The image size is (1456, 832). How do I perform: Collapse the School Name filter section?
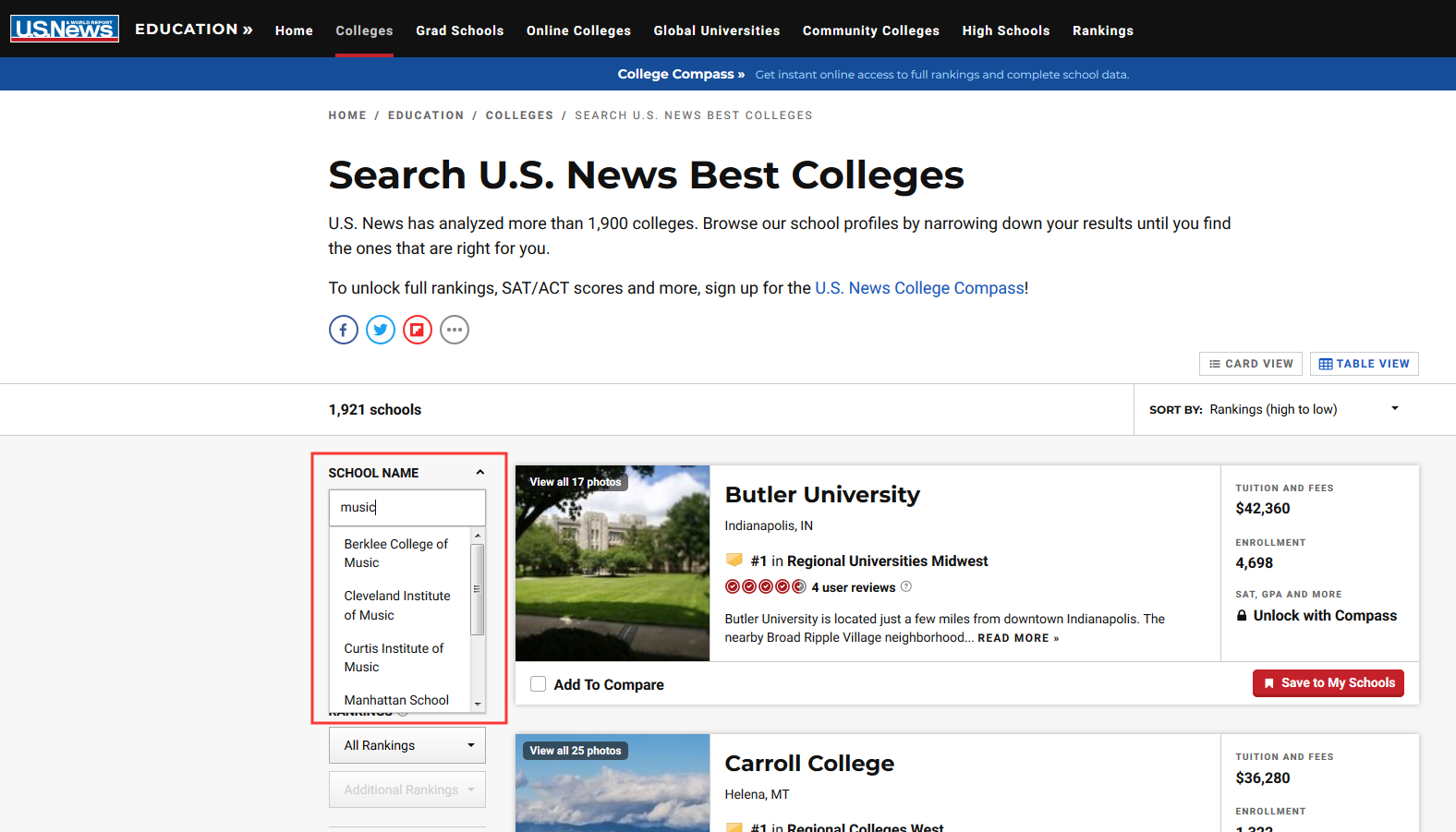click(480, 473)
